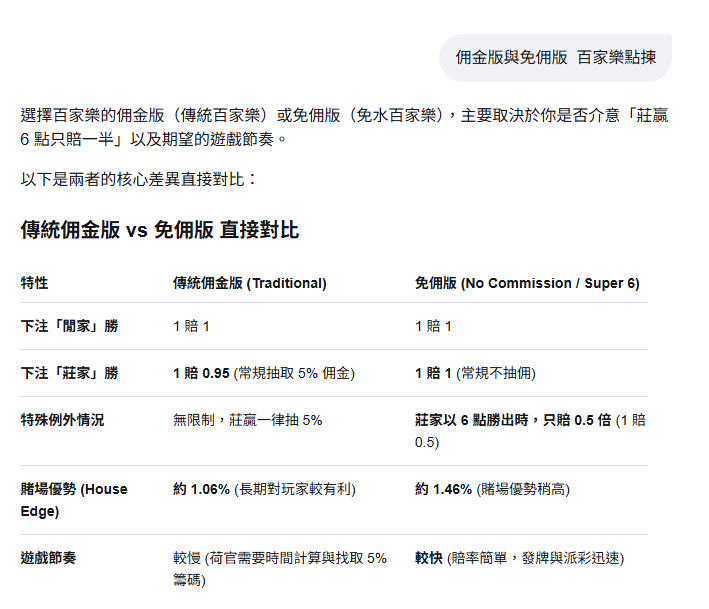Viewport: 709px width, 609px height.
Task: Click column header 傳統佣金版 (Traditional)
Action: pos(250,283)
